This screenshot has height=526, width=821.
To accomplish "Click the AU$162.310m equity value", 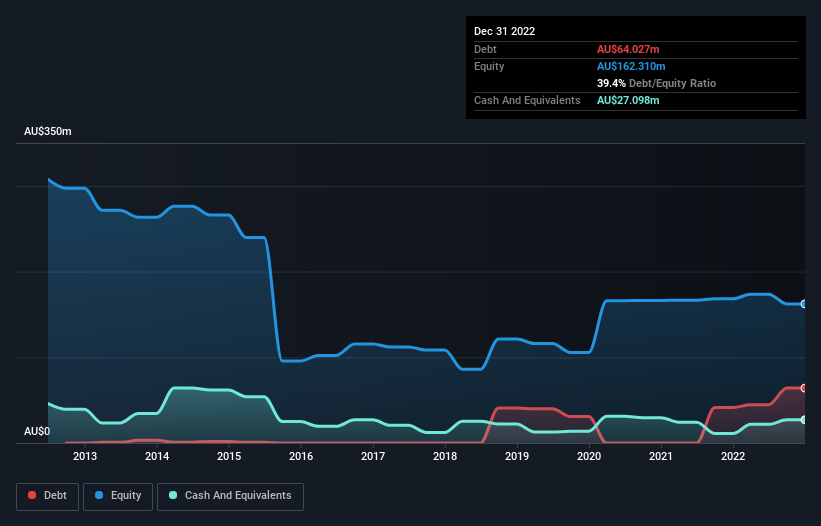I will coord(631,66).
